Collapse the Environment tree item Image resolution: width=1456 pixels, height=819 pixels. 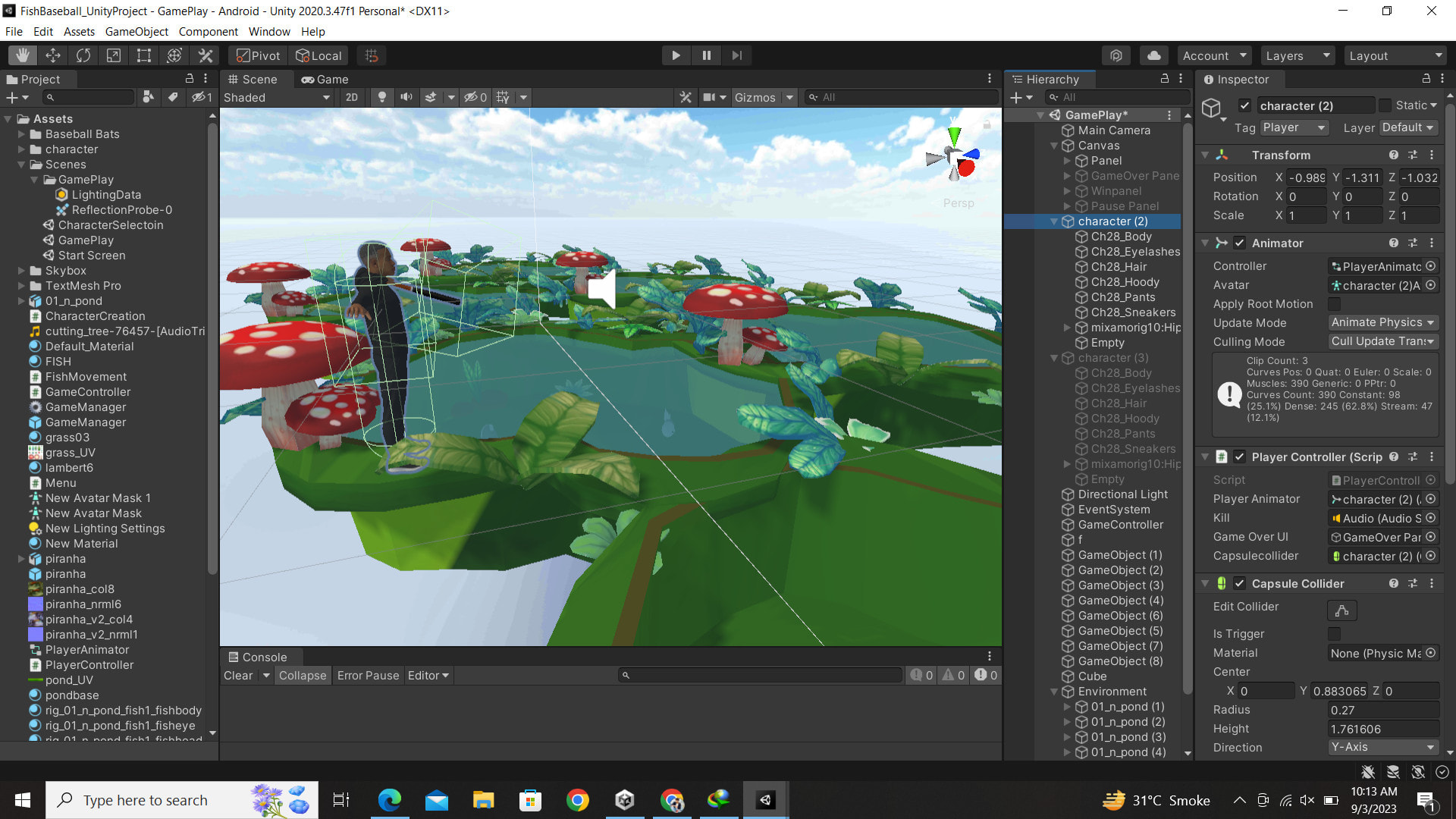pos(1054,692)
